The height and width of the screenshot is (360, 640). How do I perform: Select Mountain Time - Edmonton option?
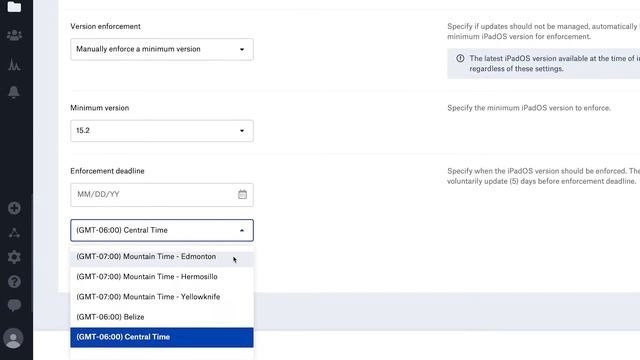[162, 257]
